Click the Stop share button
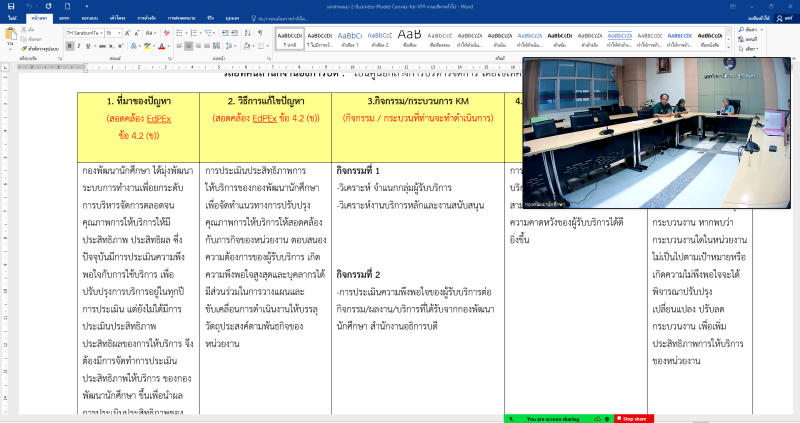This screenshot has width=800, height=423. [632, 418]
